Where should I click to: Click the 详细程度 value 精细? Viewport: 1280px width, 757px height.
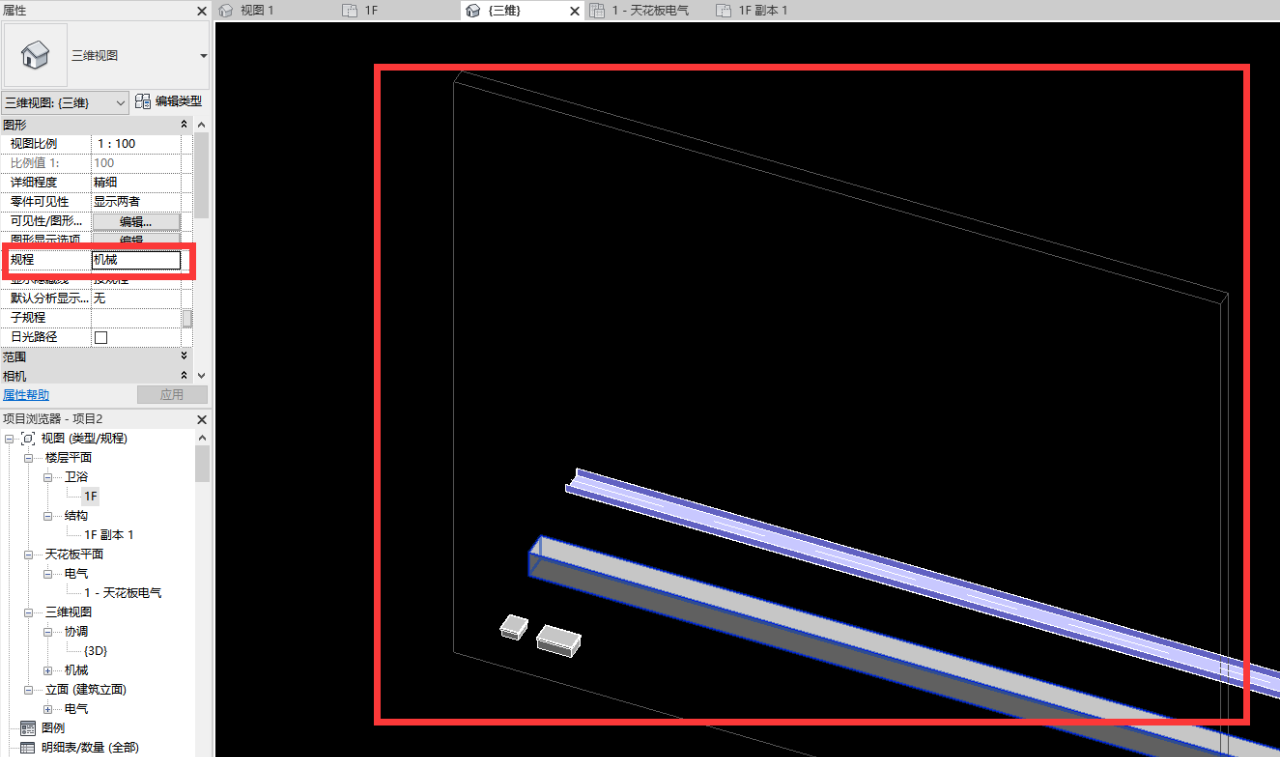136,182
